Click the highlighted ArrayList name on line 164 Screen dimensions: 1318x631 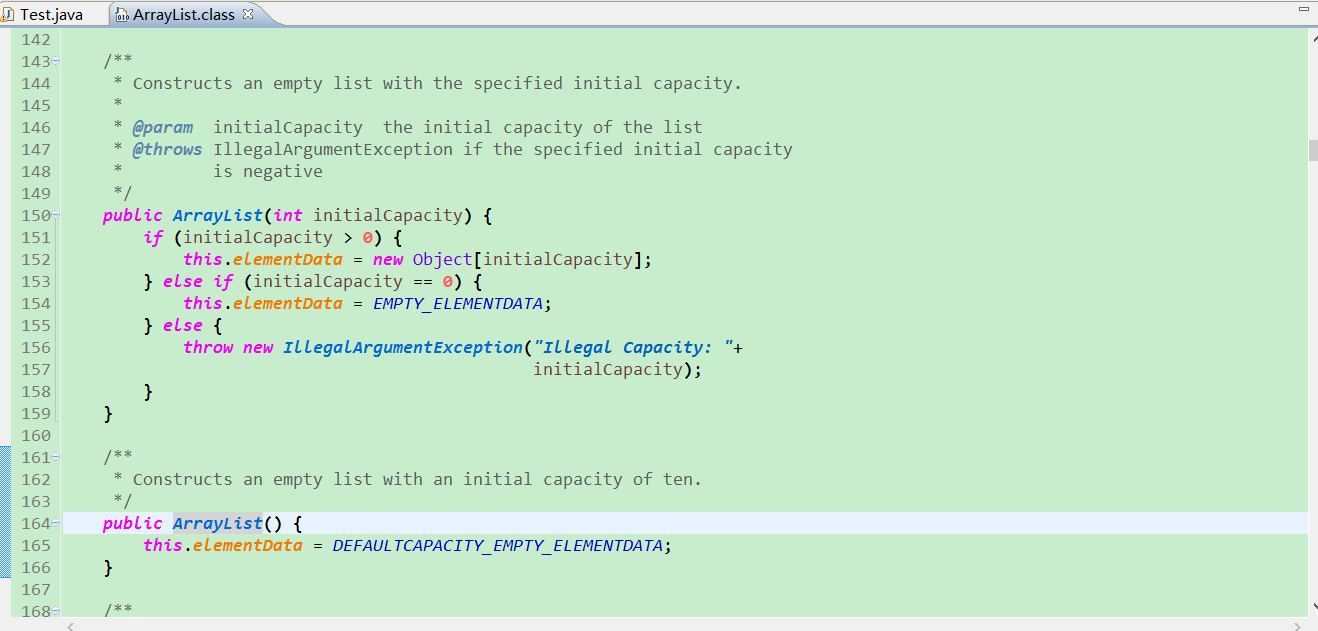click(217, 524)
